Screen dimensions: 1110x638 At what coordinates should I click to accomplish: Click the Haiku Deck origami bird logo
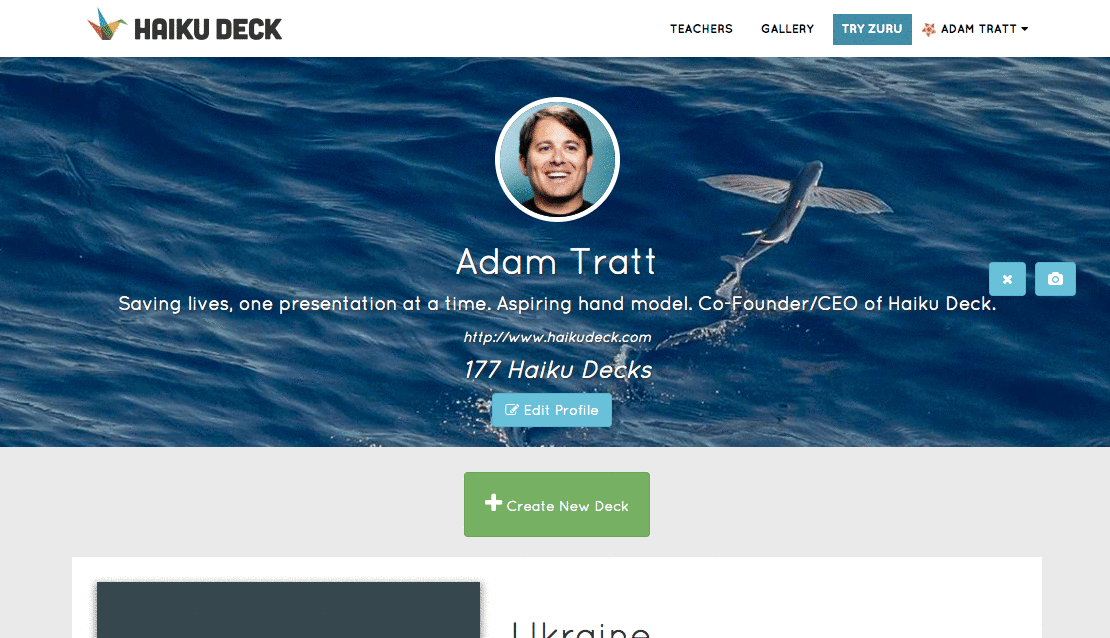[107, 25]
